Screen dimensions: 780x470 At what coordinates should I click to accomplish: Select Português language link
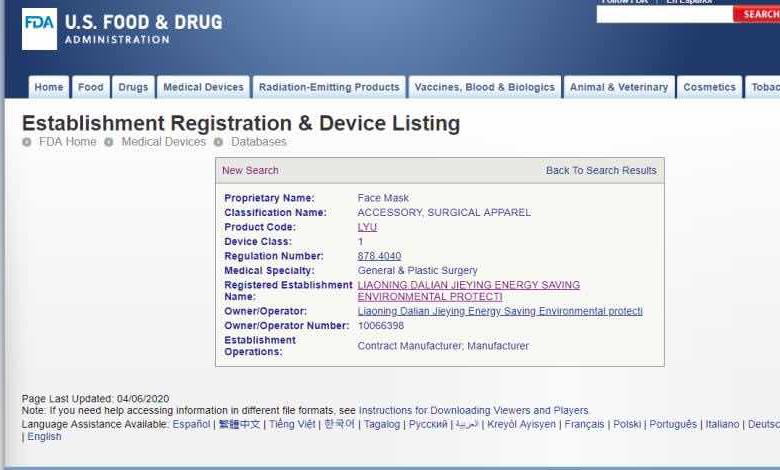pos(673,424)
